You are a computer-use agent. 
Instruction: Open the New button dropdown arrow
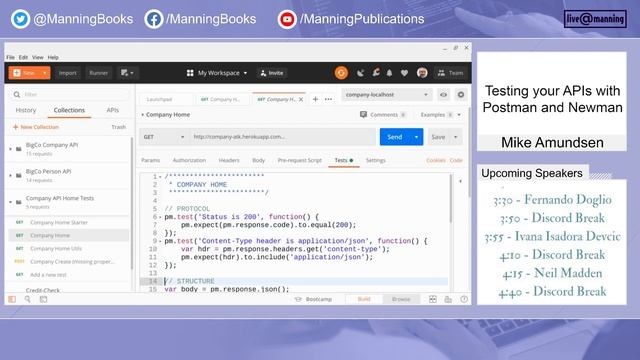[x=44, y=73]
